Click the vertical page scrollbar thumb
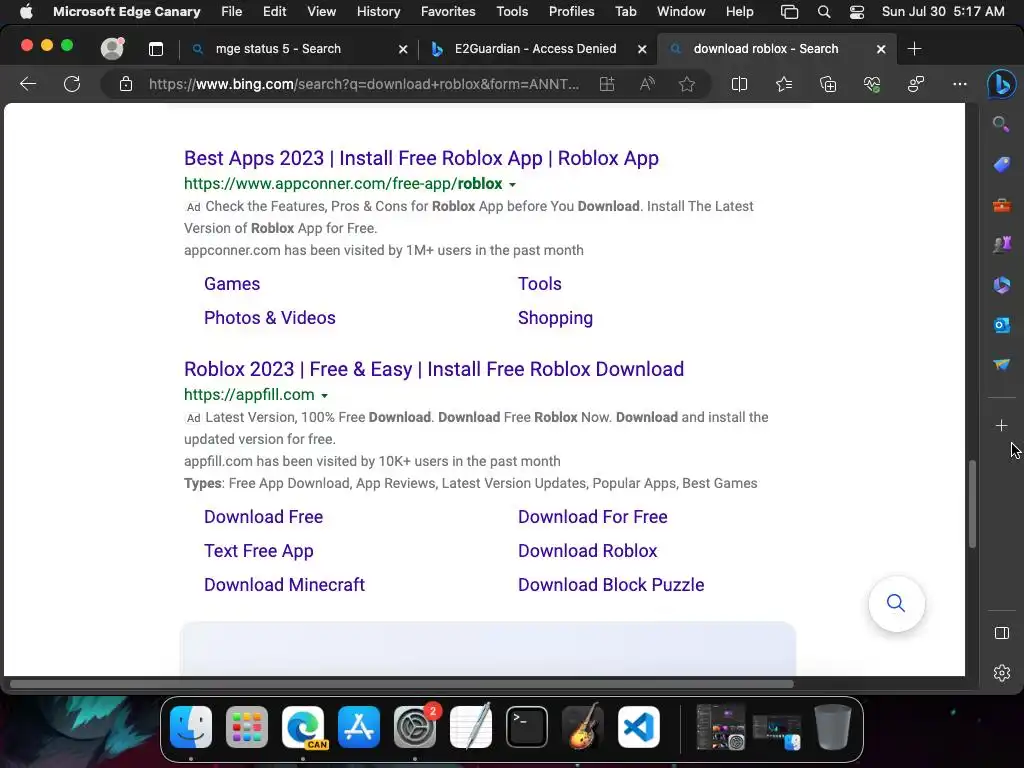Image resolution: width=1024 pixels, height=768 pixels. [972, 504]
